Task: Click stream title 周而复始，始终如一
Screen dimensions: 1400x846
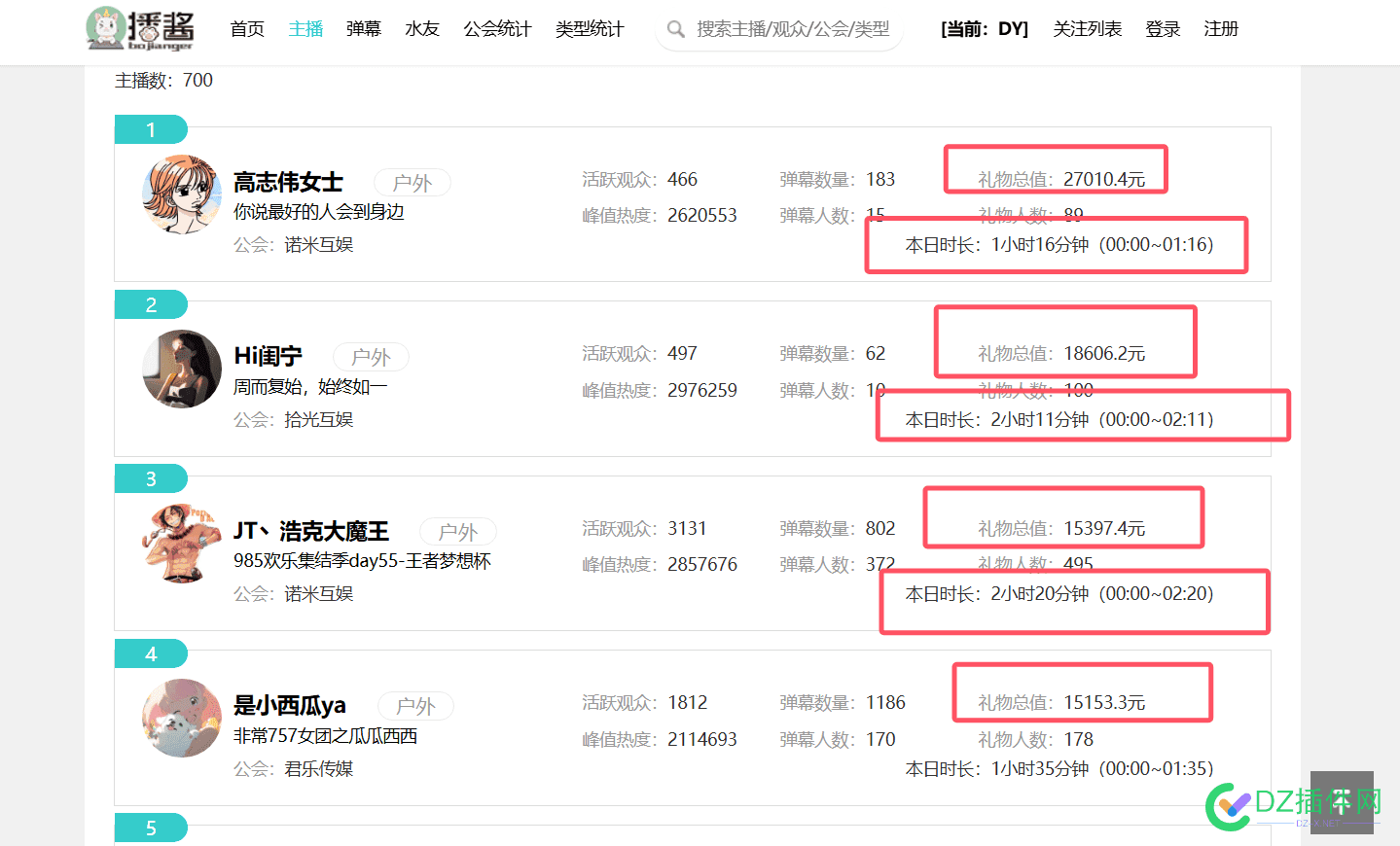Action: click(x=310, y=387)
